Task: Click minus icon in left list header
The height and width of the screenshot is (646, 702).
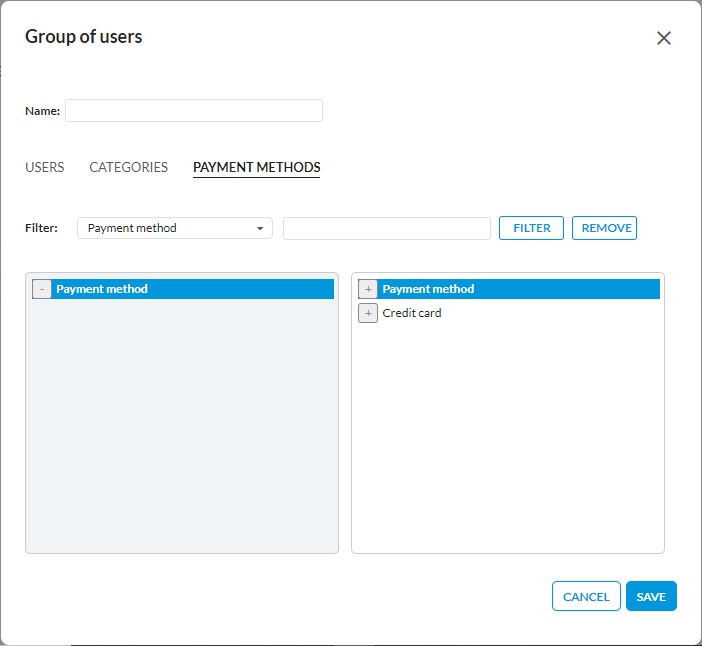Action: coord(42,289)
